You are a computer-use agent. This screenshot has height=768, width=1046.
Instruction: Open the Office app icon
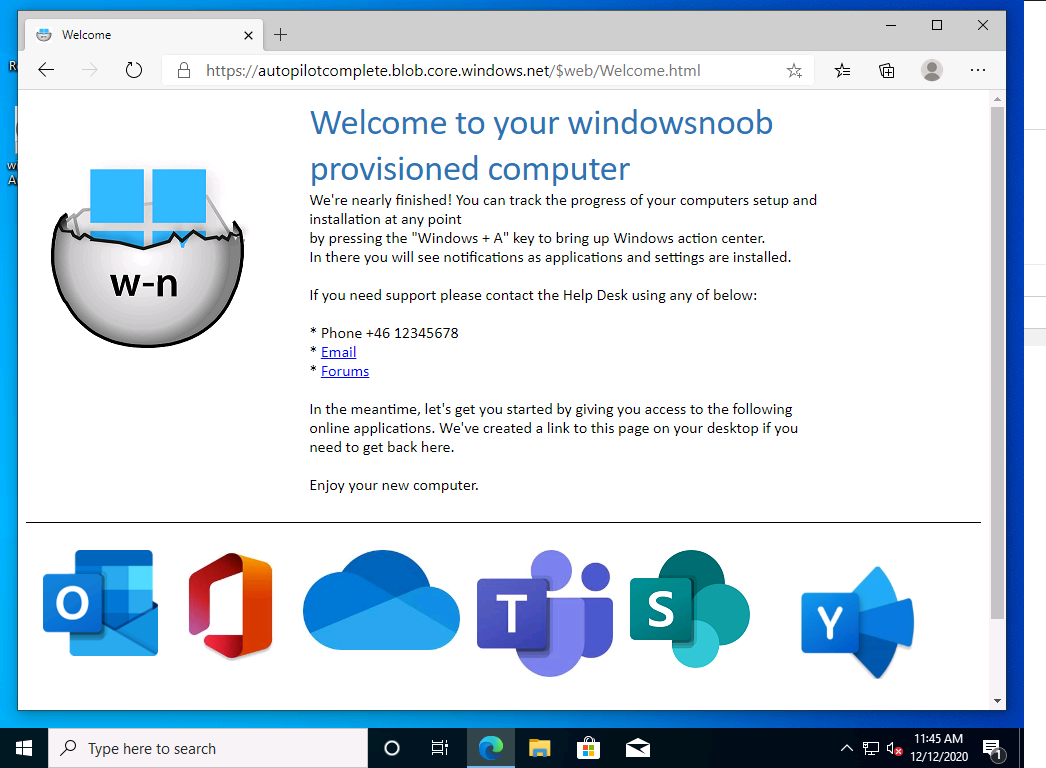click(231, 606)
